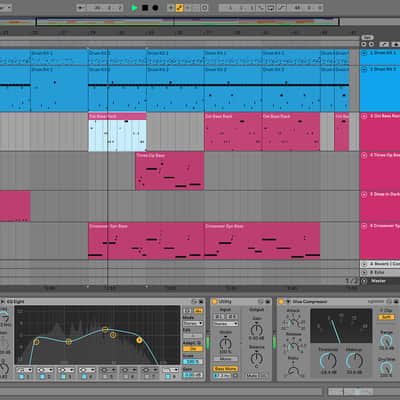Click the Utility Mono button
Image resolution: width=400 pixels, height=400 pixels.
[226, 359]
